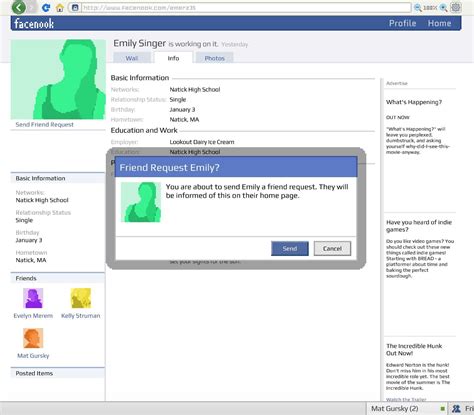Switch to the Wall tab
The width and height of the screenshot is (474, 415).
[x=132, y=58]
